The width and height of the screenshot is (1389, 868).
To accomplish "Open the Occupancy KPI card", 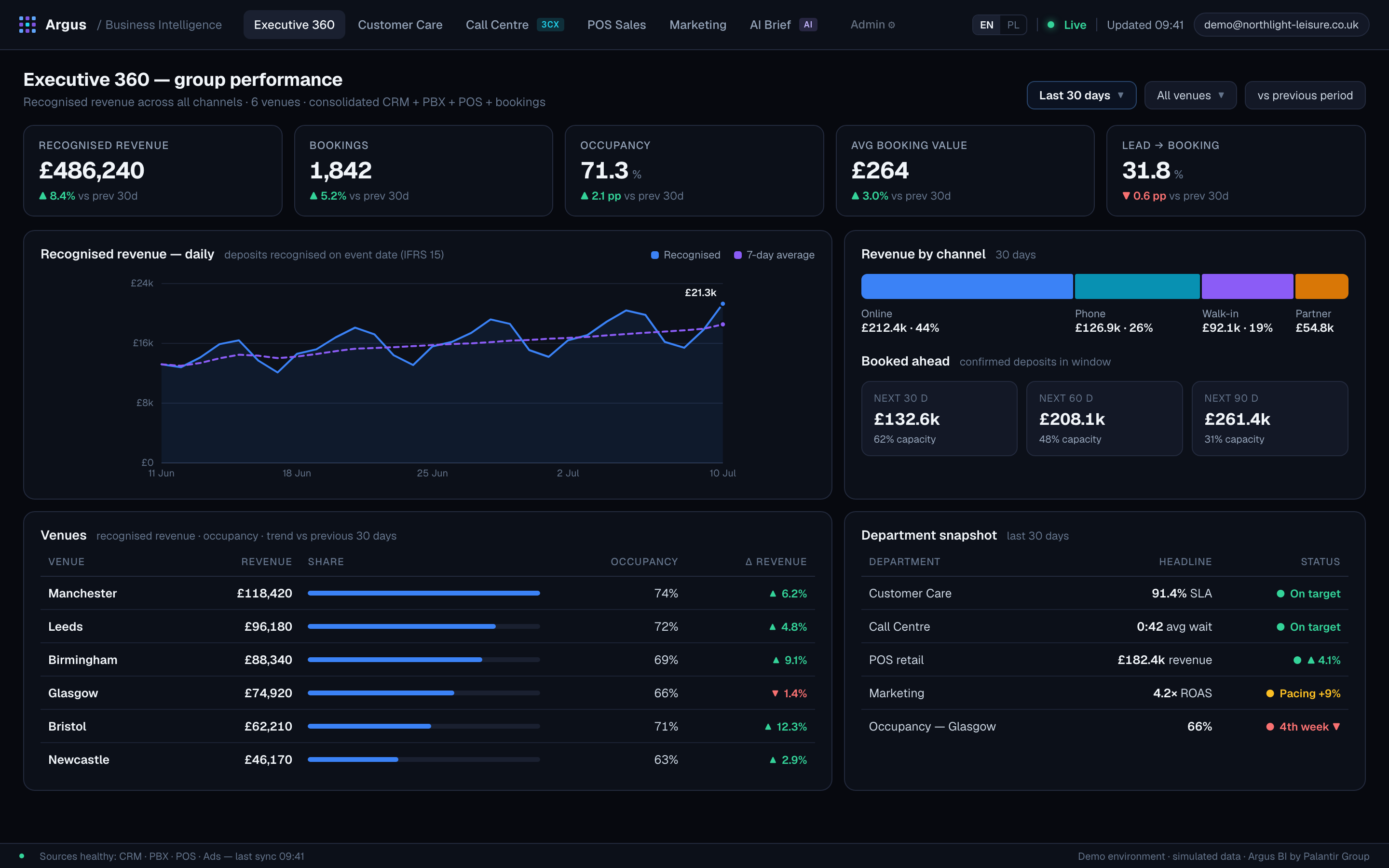I will pyautogui.click(x=694, y=171).
